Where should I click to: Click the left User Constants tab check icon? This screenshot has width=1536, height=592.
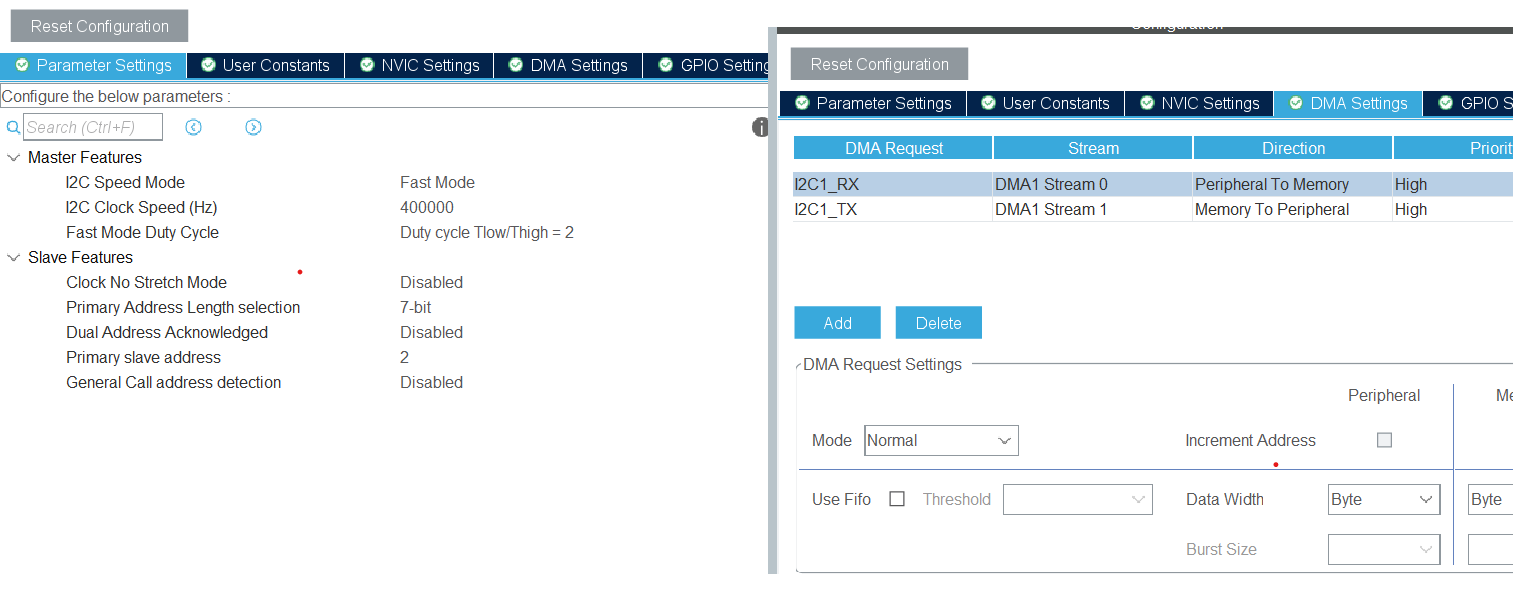coord(208,65)
